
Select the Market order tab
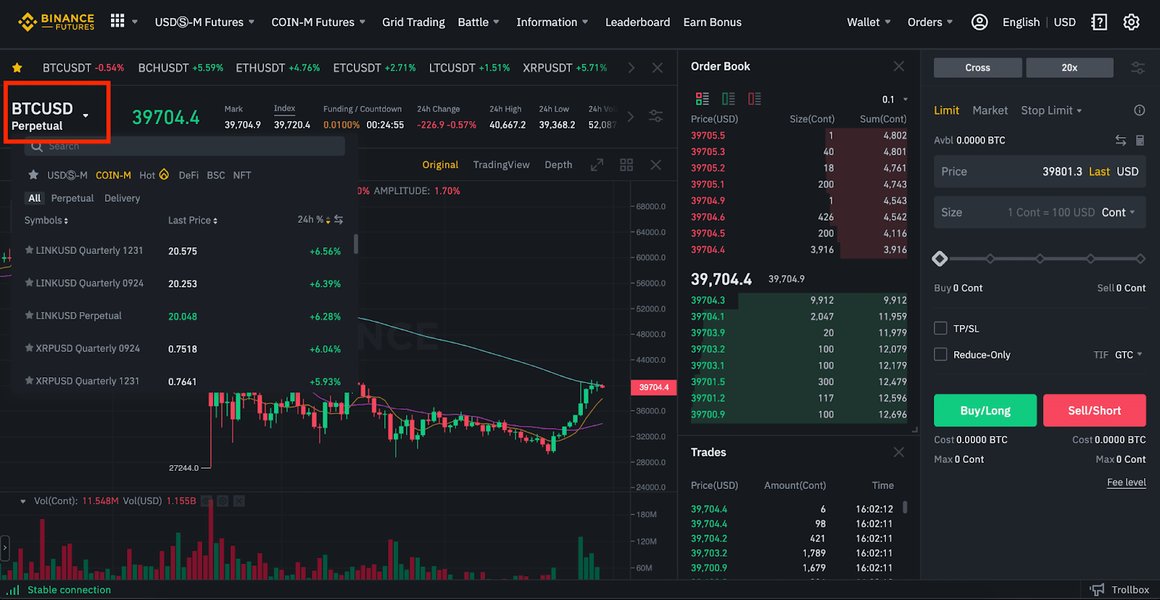tap(990, 110)
